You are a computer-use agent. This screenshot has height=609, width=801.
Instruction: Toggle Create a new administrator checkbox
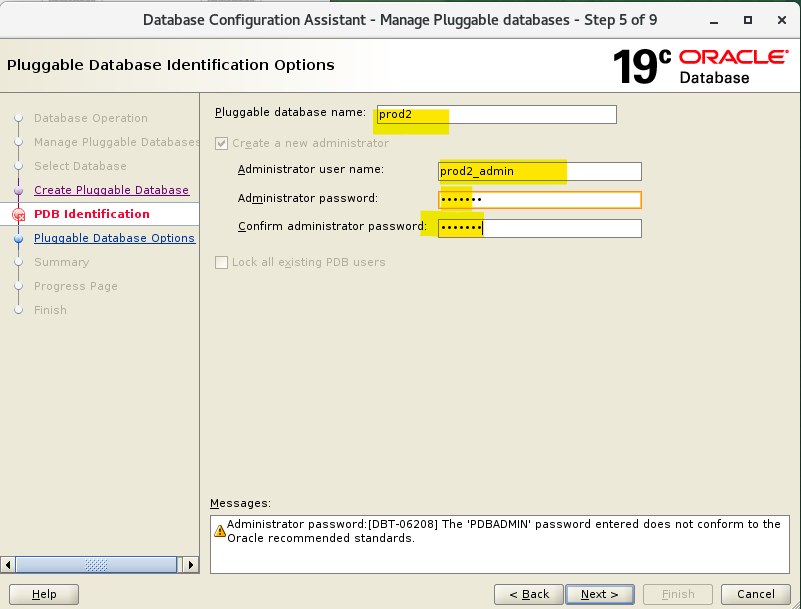pyautogui.click(x=221, y=143)
